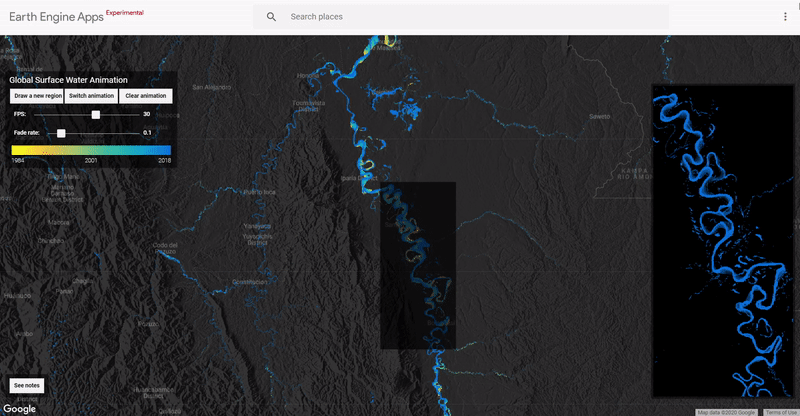Viewport: 800px width, 416px height.
Task: Click Clear animation button
Action: pos(146,96)
